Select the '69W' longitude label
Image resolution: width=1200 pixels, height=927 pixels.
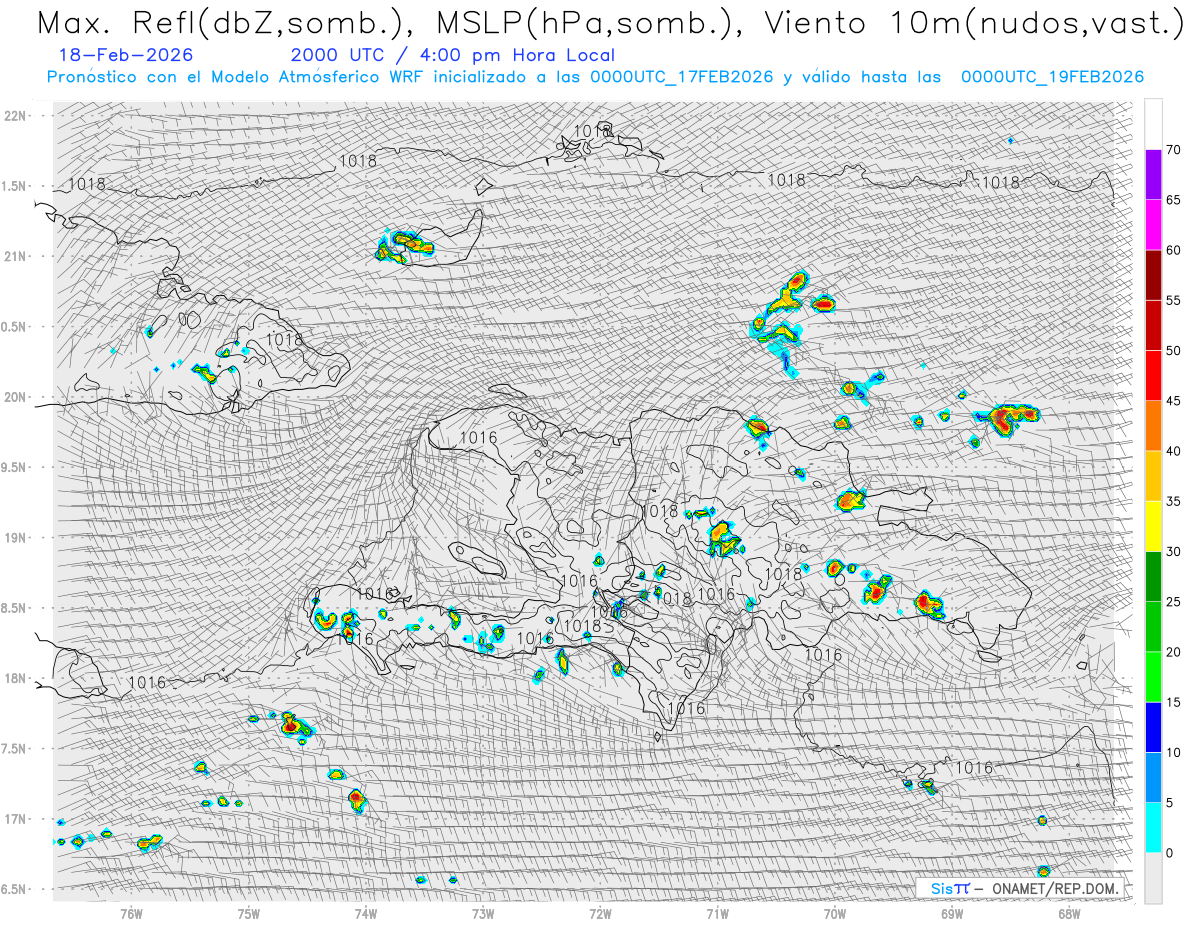[x=952, y=912]
